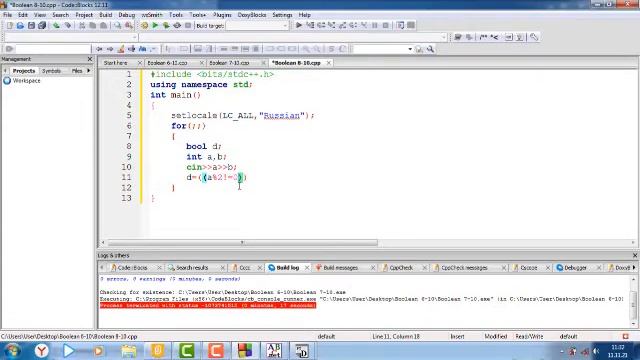Switch to the Debugger log tab
The width and height of the screenshot is (640, 360).
(575, 268)
